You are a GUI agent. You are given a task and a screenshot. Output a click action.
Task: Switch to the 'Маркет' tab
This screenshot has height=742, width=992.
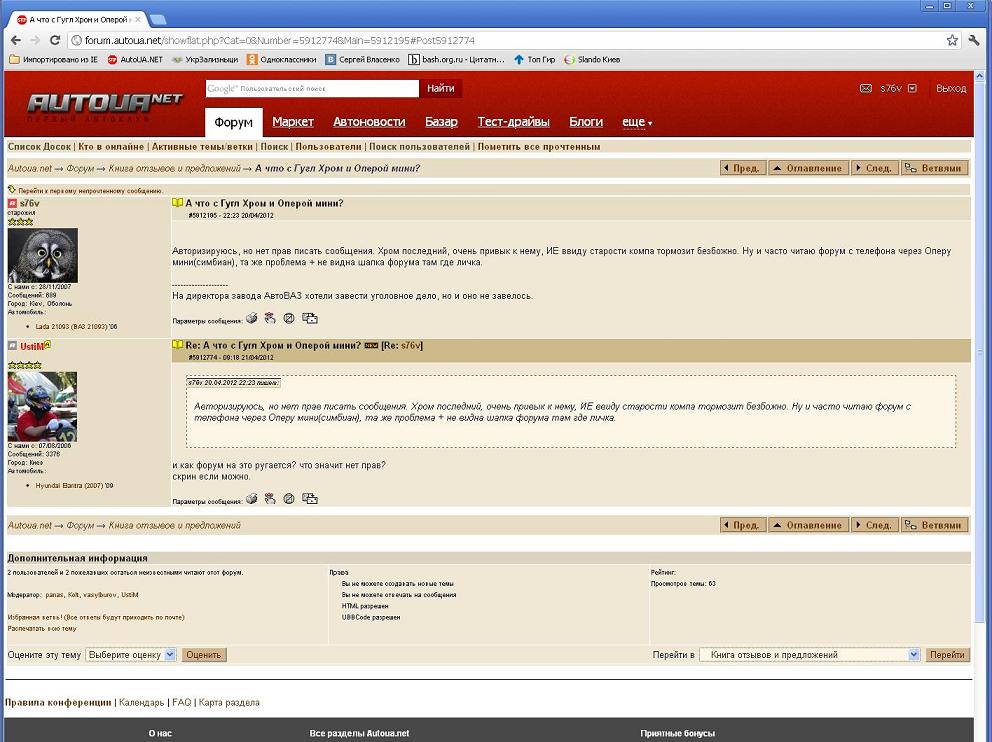point(293,122)
